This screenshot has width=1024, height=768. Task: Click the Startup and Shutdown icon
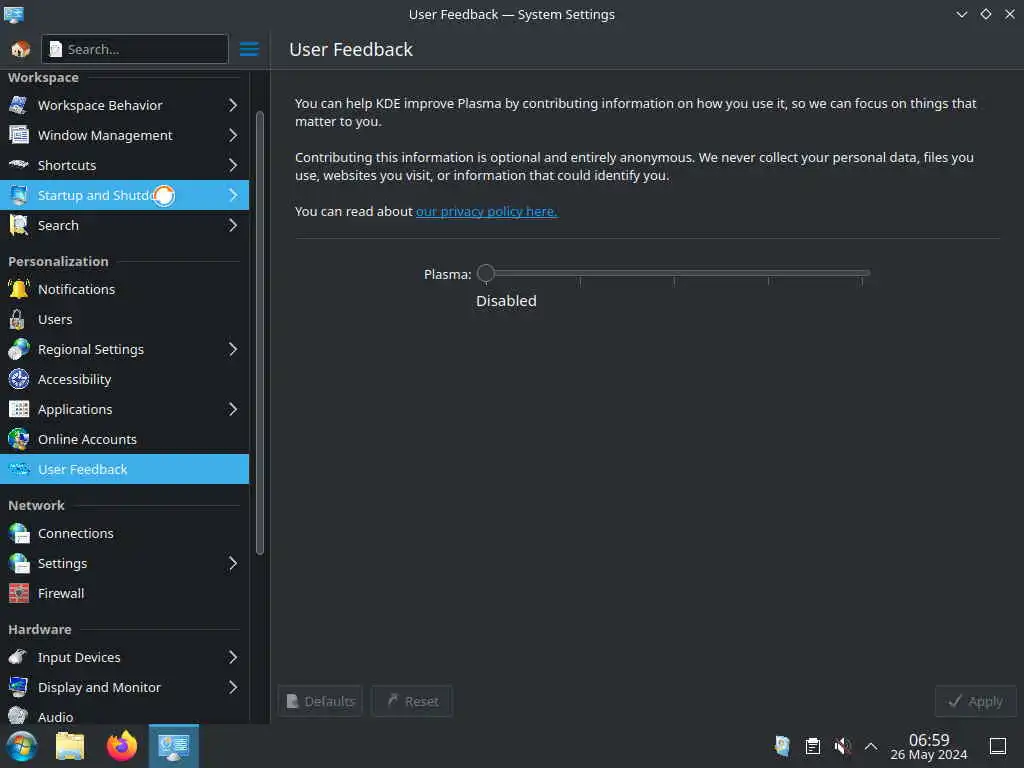(x=18, y=195)
